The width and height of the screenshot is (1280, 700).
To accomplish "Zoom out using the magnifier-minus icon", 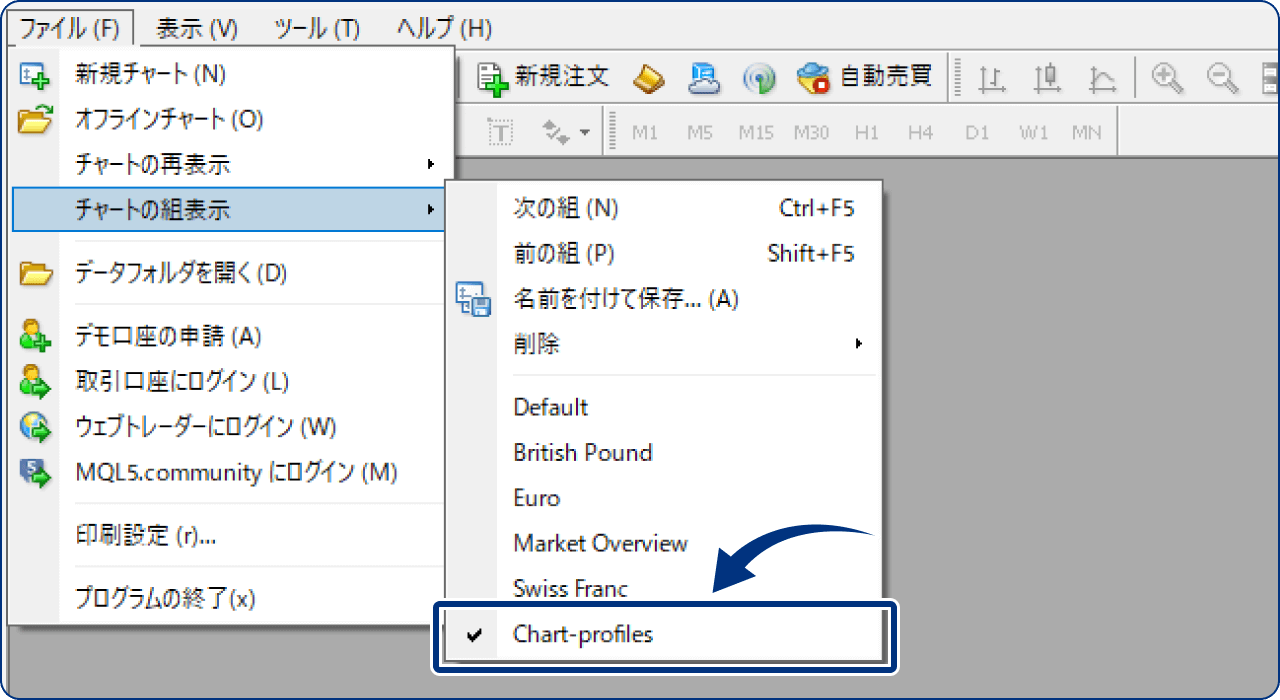I will [1221, 77].
